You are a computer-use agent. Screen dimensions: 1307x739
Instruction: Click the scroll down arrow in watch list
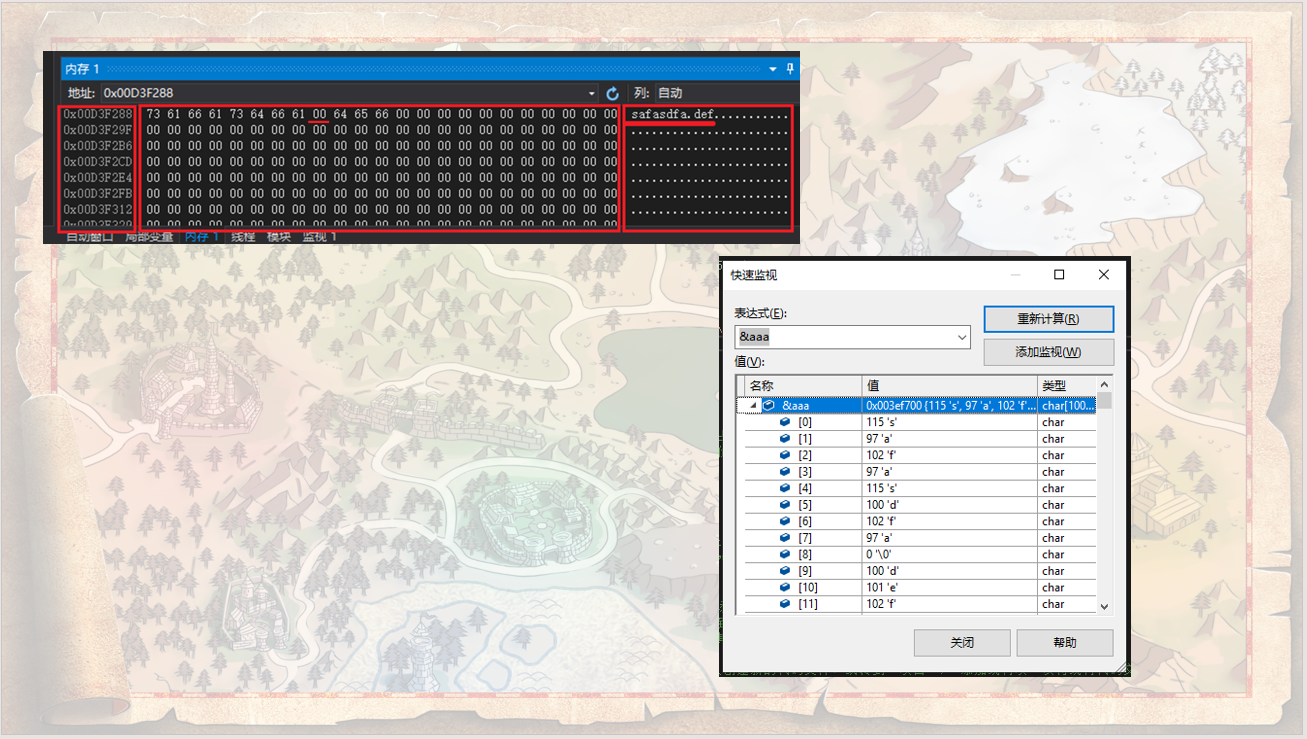pos(1105,606)
